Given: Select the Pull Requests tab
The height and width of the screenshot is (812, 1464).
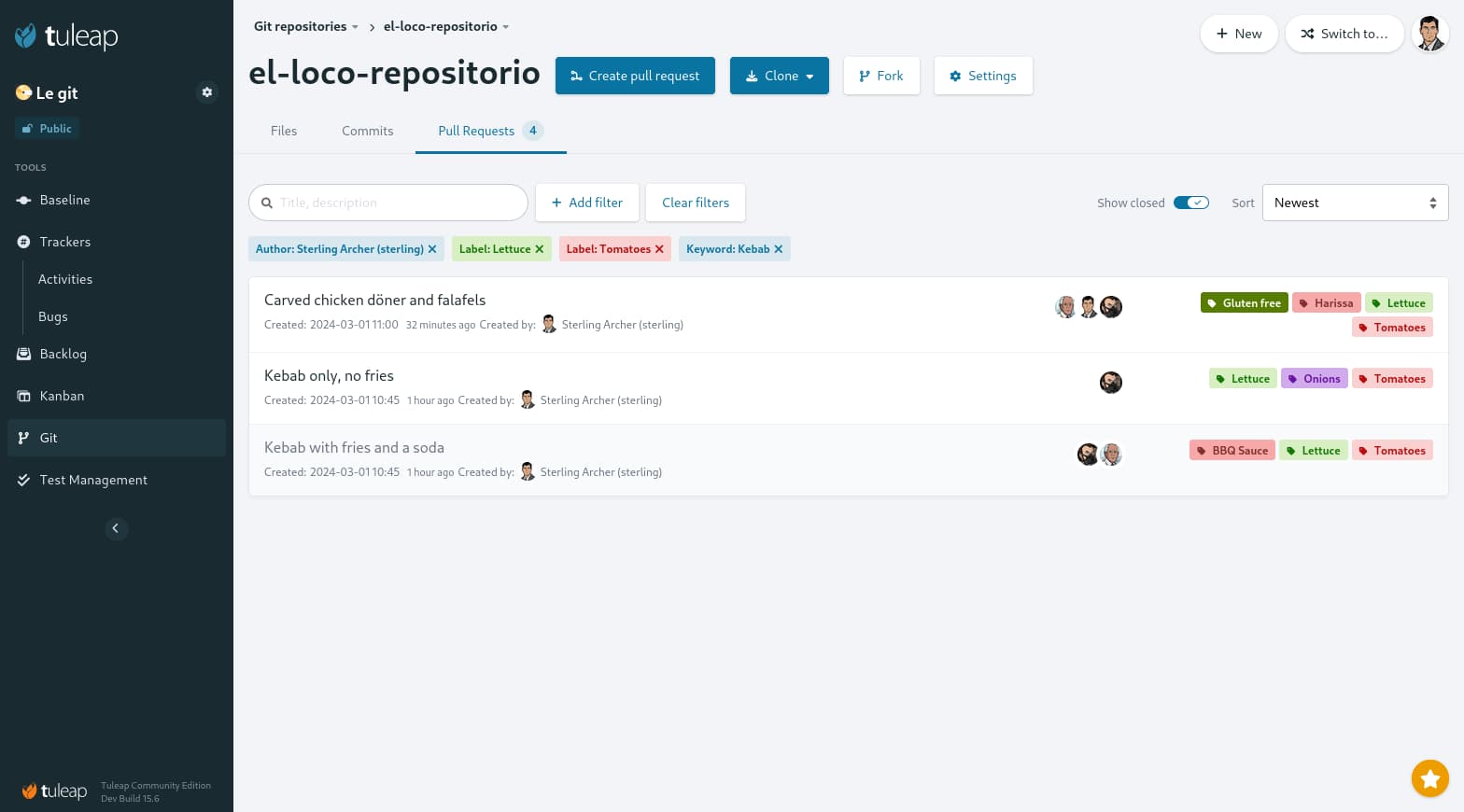Looking at the screenshot, I should pyautogui.click(x=491, y=131).
